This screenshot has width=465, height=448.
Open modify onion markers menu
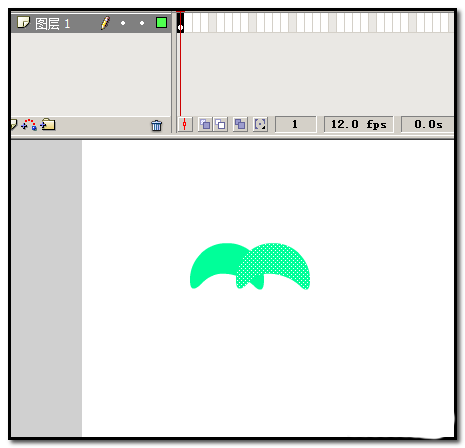(x=260, y=125)
